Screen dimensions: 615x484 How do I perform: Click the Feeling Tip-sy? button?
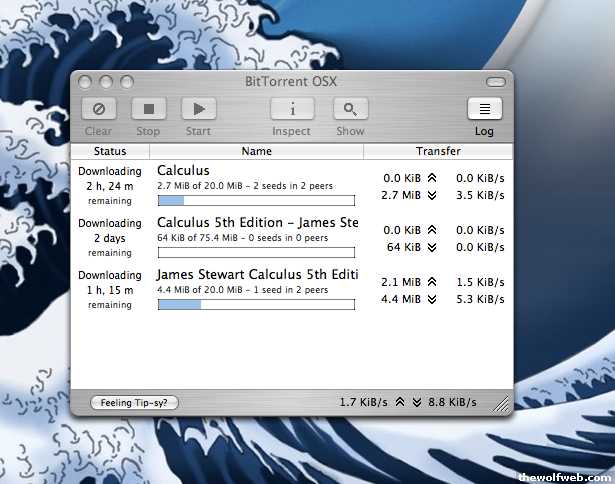pos(135,402)
